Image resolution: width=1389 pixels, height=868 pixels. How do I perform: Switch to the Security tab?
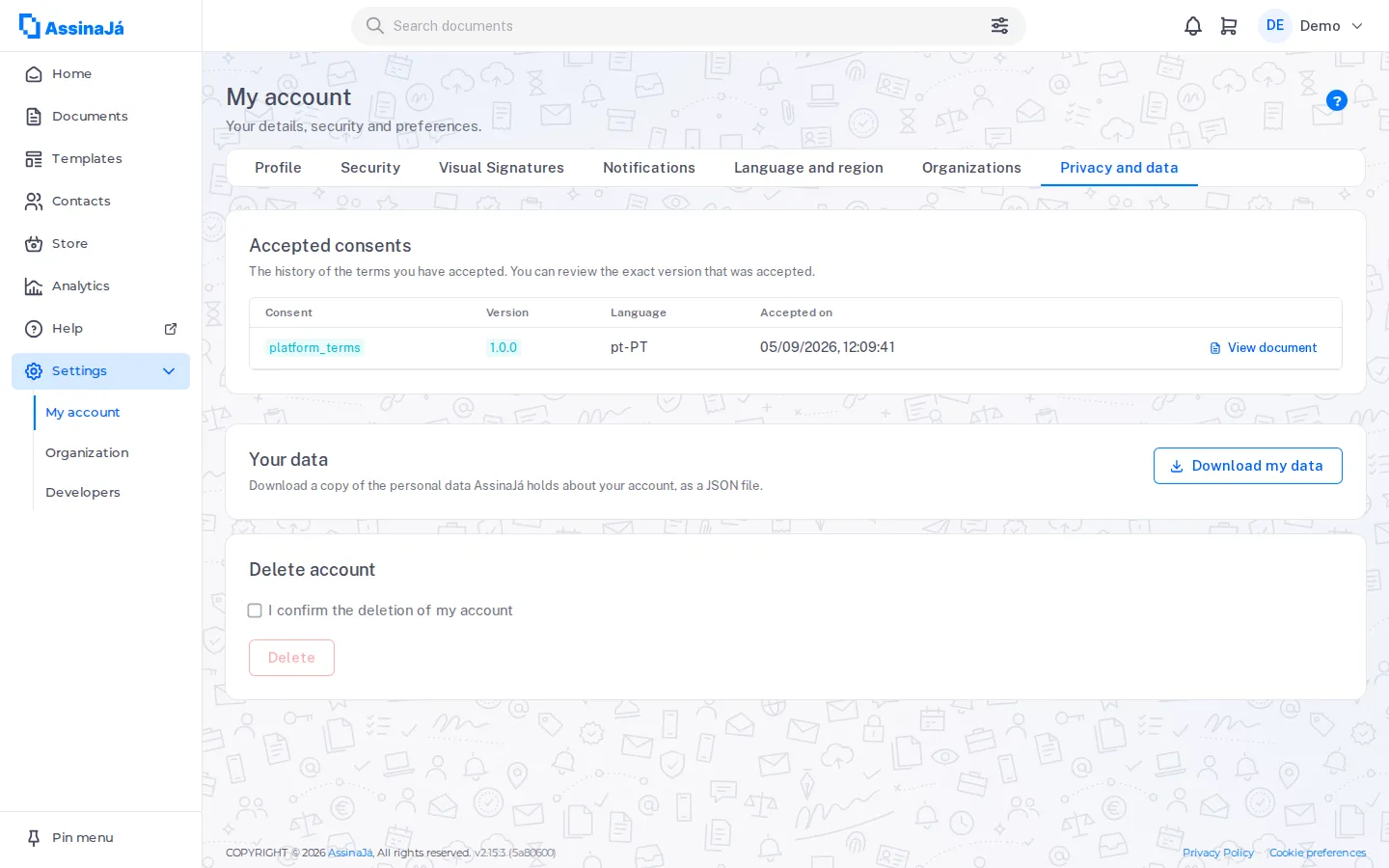tap(370, 168)
